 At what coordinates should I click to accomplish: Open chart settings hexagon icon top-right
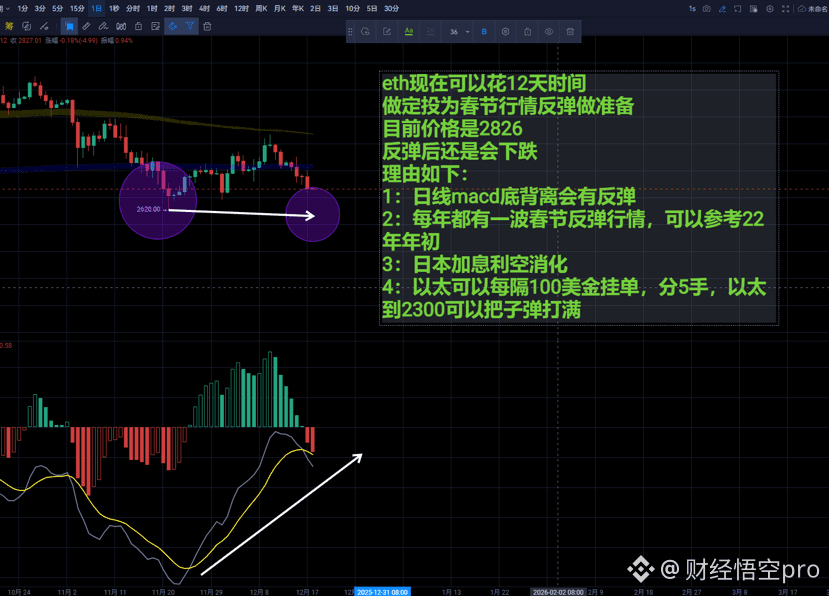[x=770, y=8]
